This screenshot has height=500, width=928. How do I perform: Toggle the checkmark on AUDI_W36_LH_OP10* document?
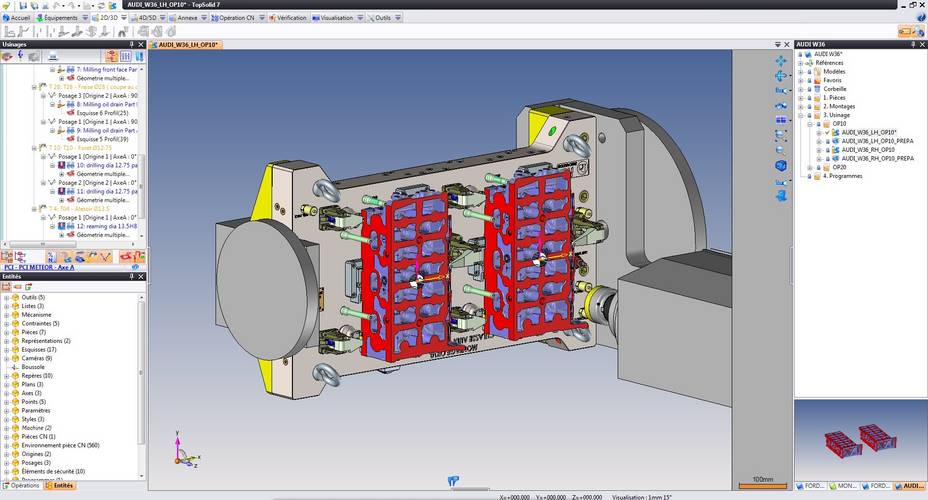(827, 133)
